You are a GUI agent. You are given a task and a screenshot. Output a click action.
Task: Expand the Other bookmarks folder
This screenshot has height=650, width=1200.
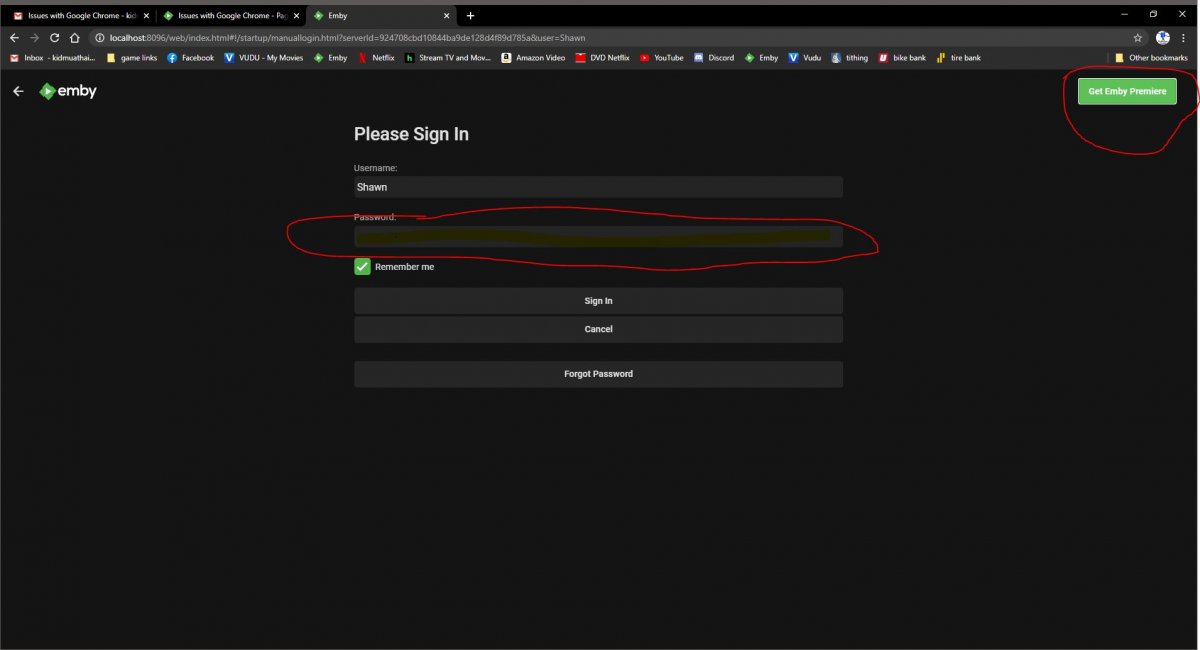(x=1151, y=58)
